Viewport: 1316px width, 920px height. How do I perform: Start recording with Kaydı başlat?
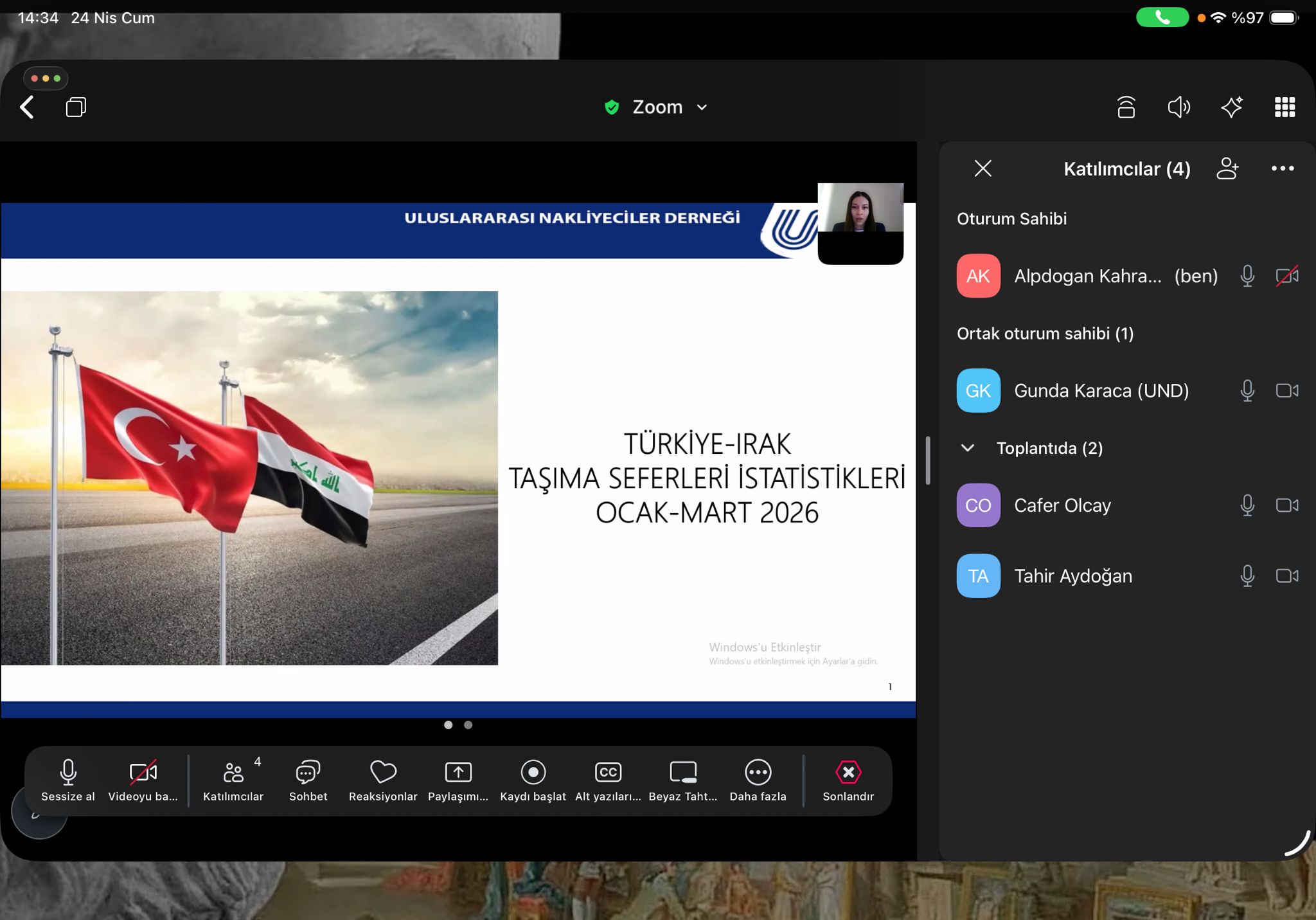pos(533,780)
